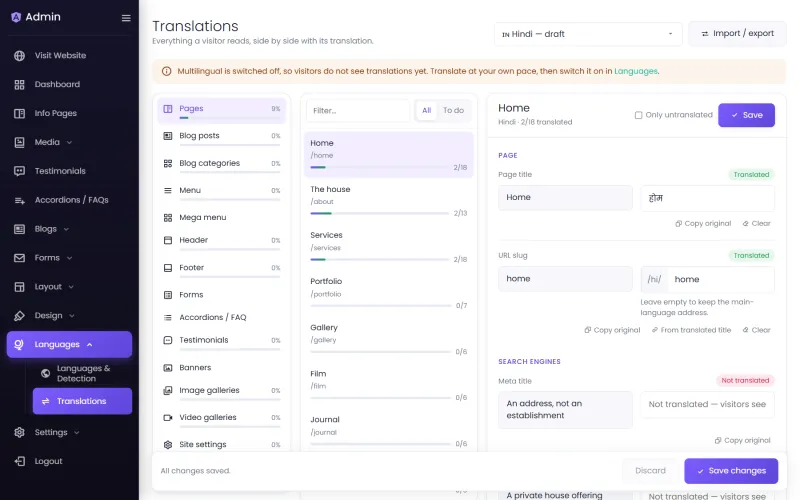Click the Logout icon
The height and width of the screenshot is (500, 800).
(x=19, y=461)
